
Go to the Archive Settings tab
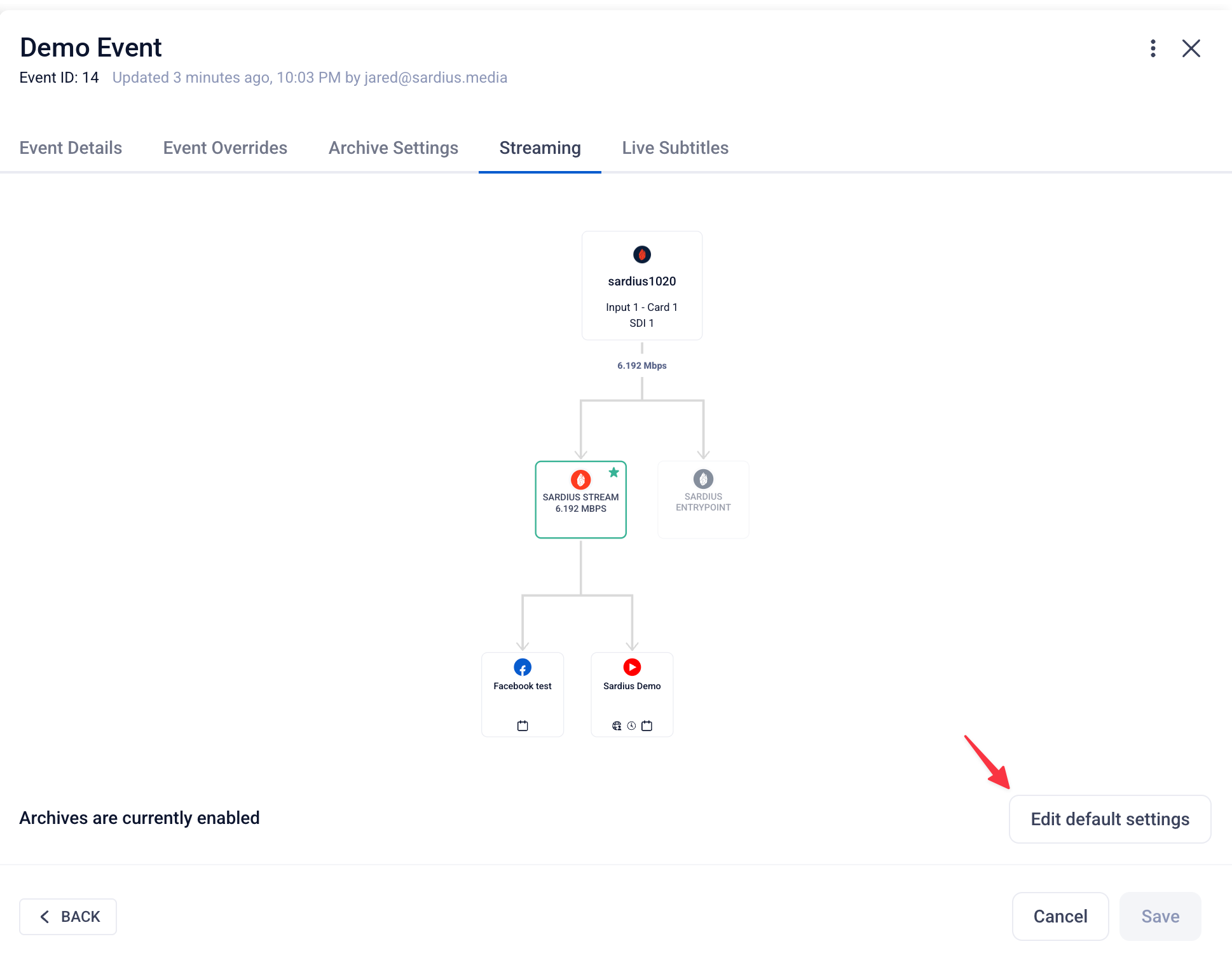click(x=394, y=147)
